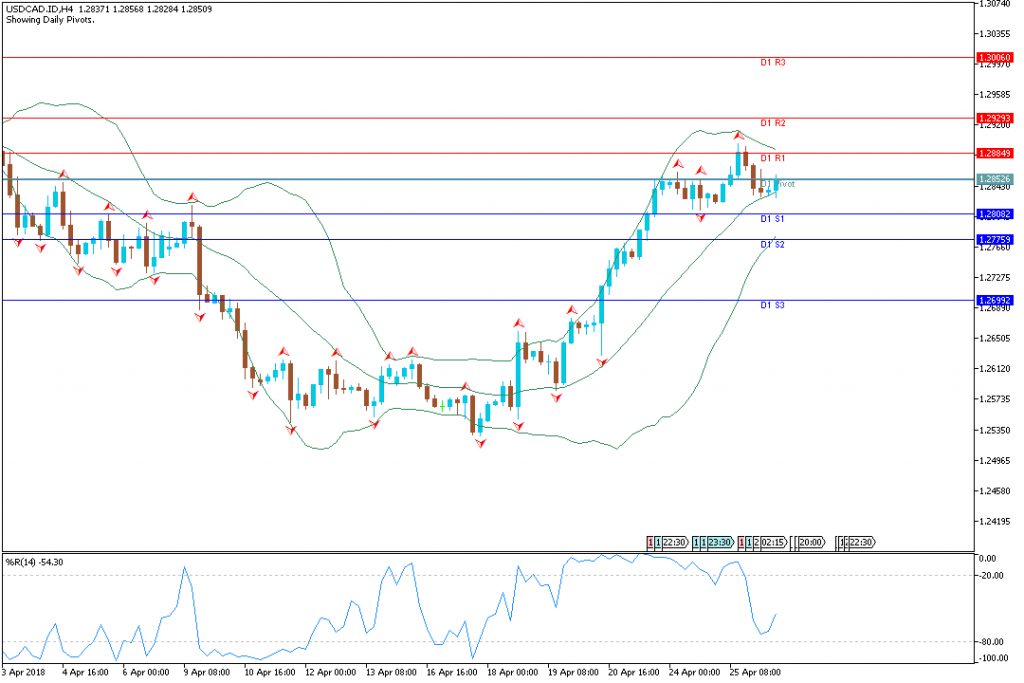The height and width of the screenshot is (683, 1024).
Task: Click the 'Showing Daily Pivots.' text
Action: tap(51, 20)
